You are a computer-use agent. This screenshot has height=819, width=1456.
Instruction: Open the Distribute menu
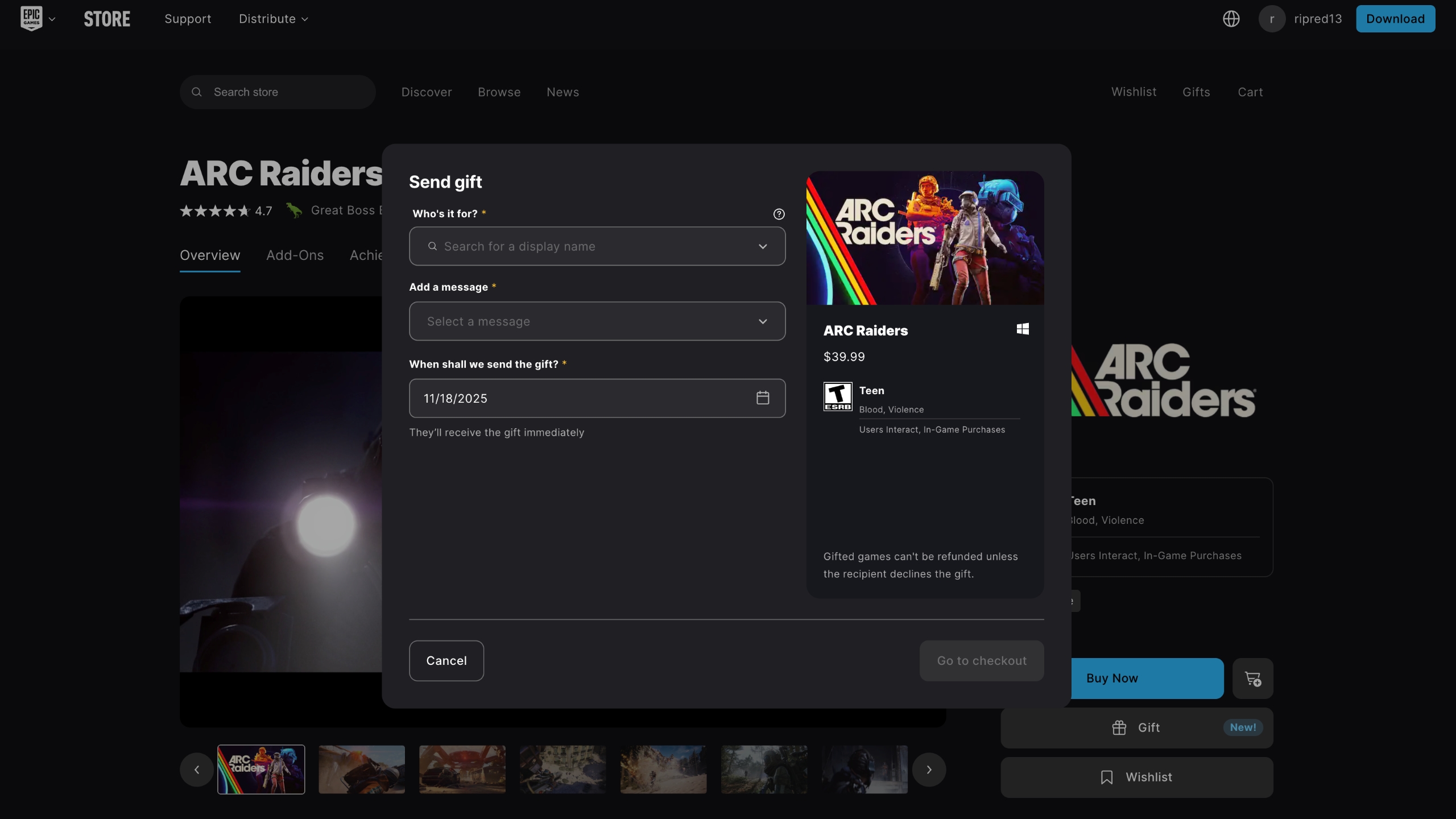273,18
